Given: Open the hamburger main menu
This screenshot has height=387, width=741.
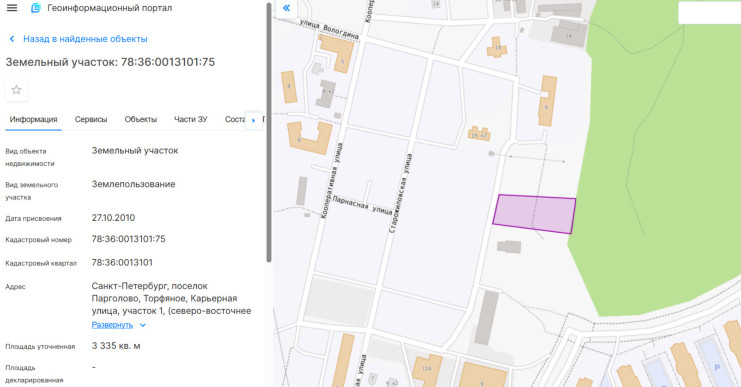Looking at the screenshot, I should pos(12,8).
